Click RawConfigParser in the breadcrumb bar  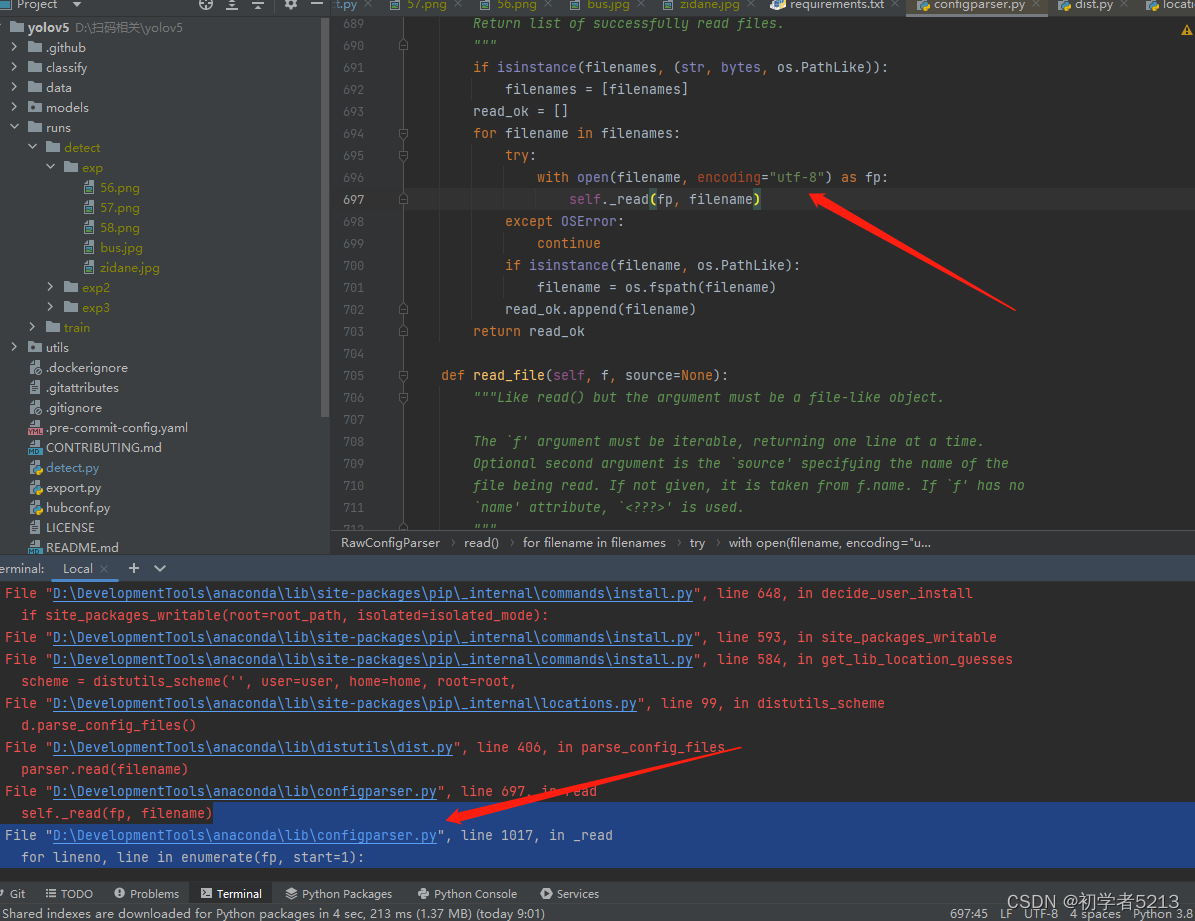tap(390, 543)
